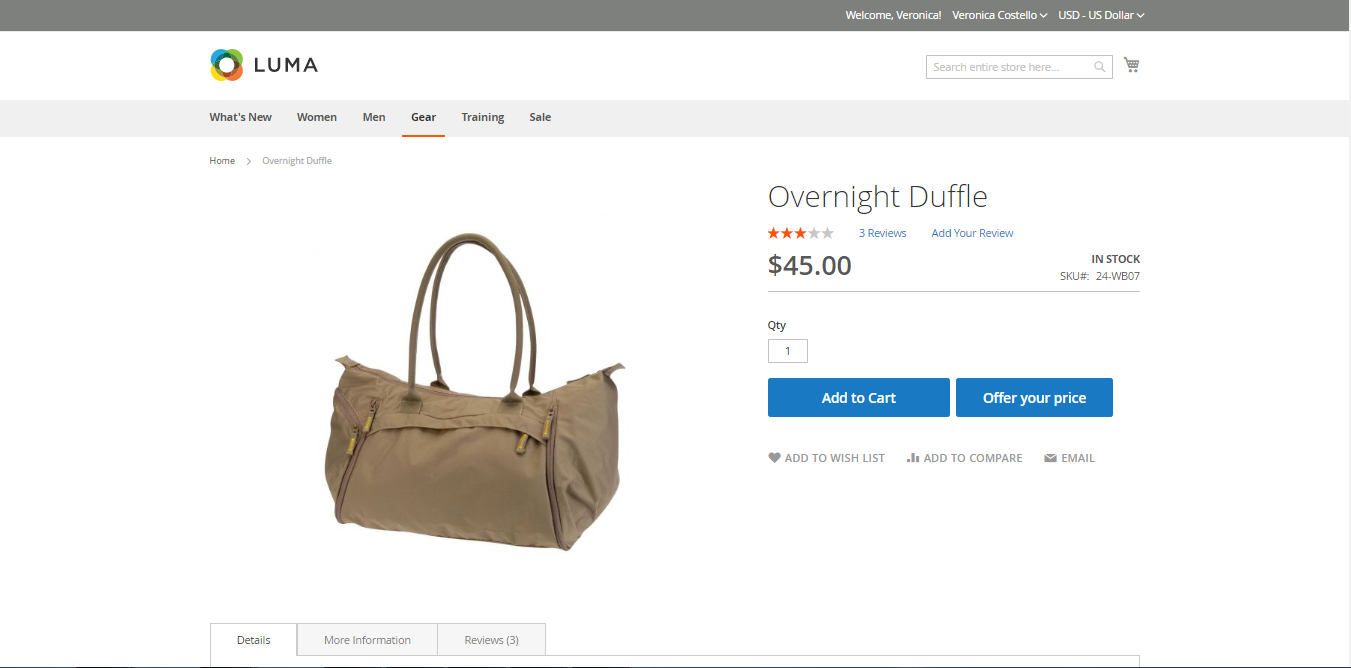Focus the Qty input field
Image resolution: width=1351 pixels, height=668 pixels.
pyautogui.click(x=788, y=351)
